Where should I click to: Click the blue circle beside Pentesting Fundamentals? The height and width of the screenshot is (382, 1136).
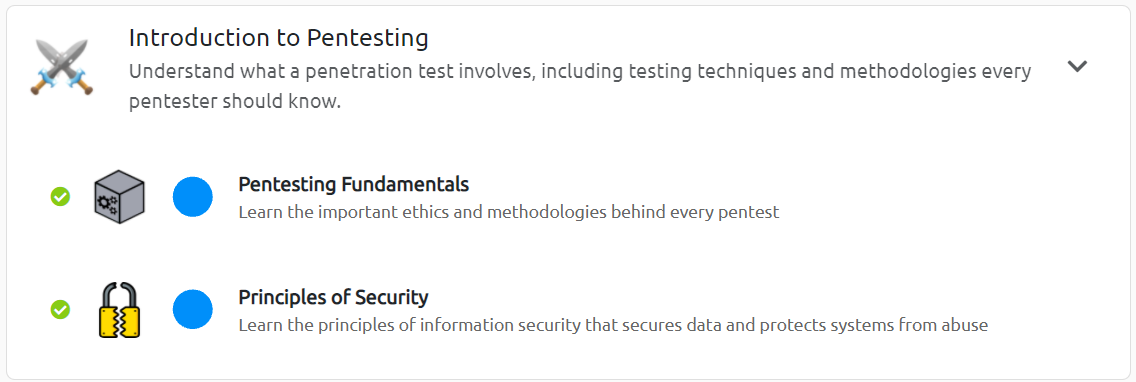pyautogui.click(x=193, y=196)
